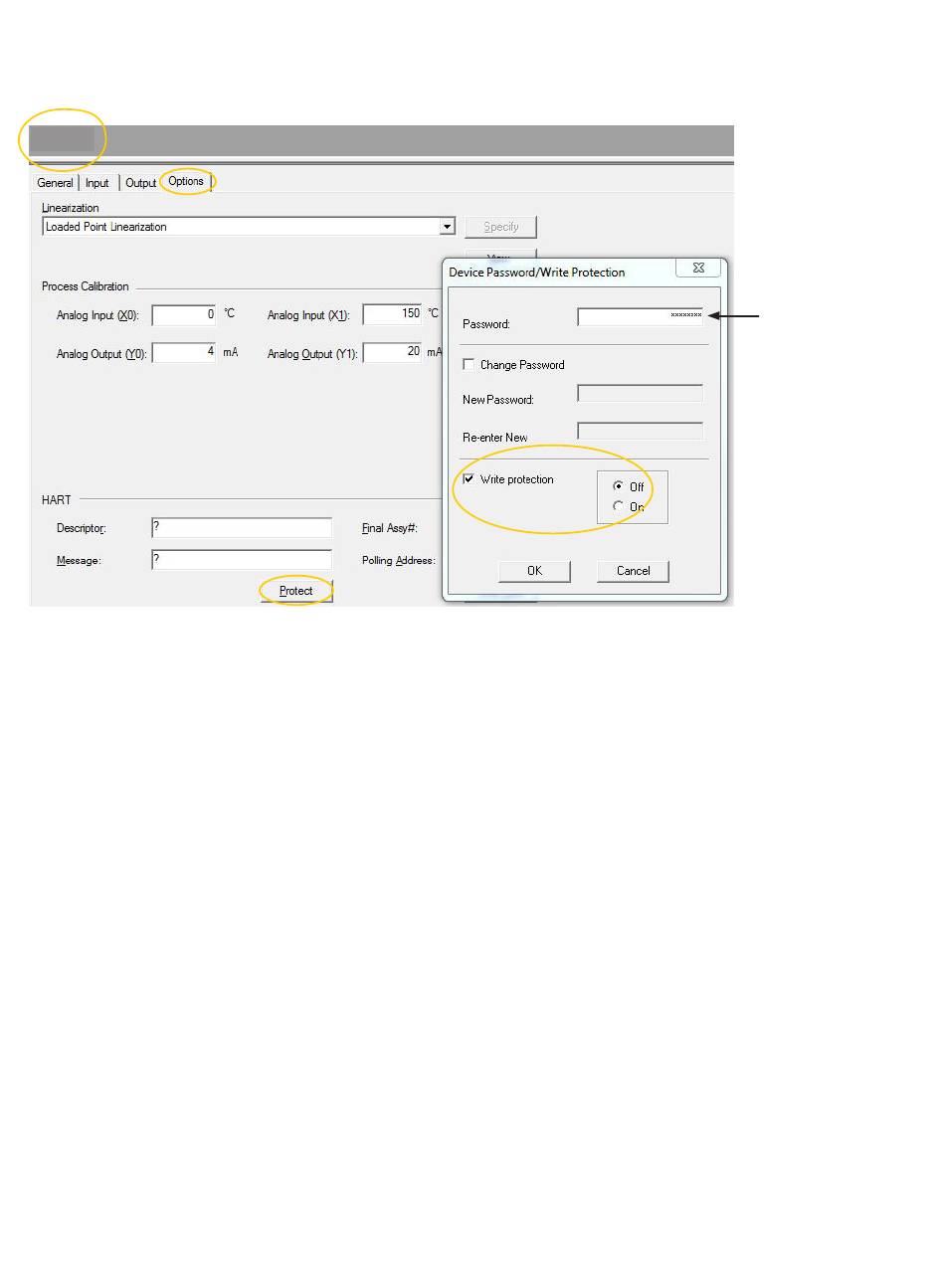Close the Device Password/Write Protection dialog

699,268
